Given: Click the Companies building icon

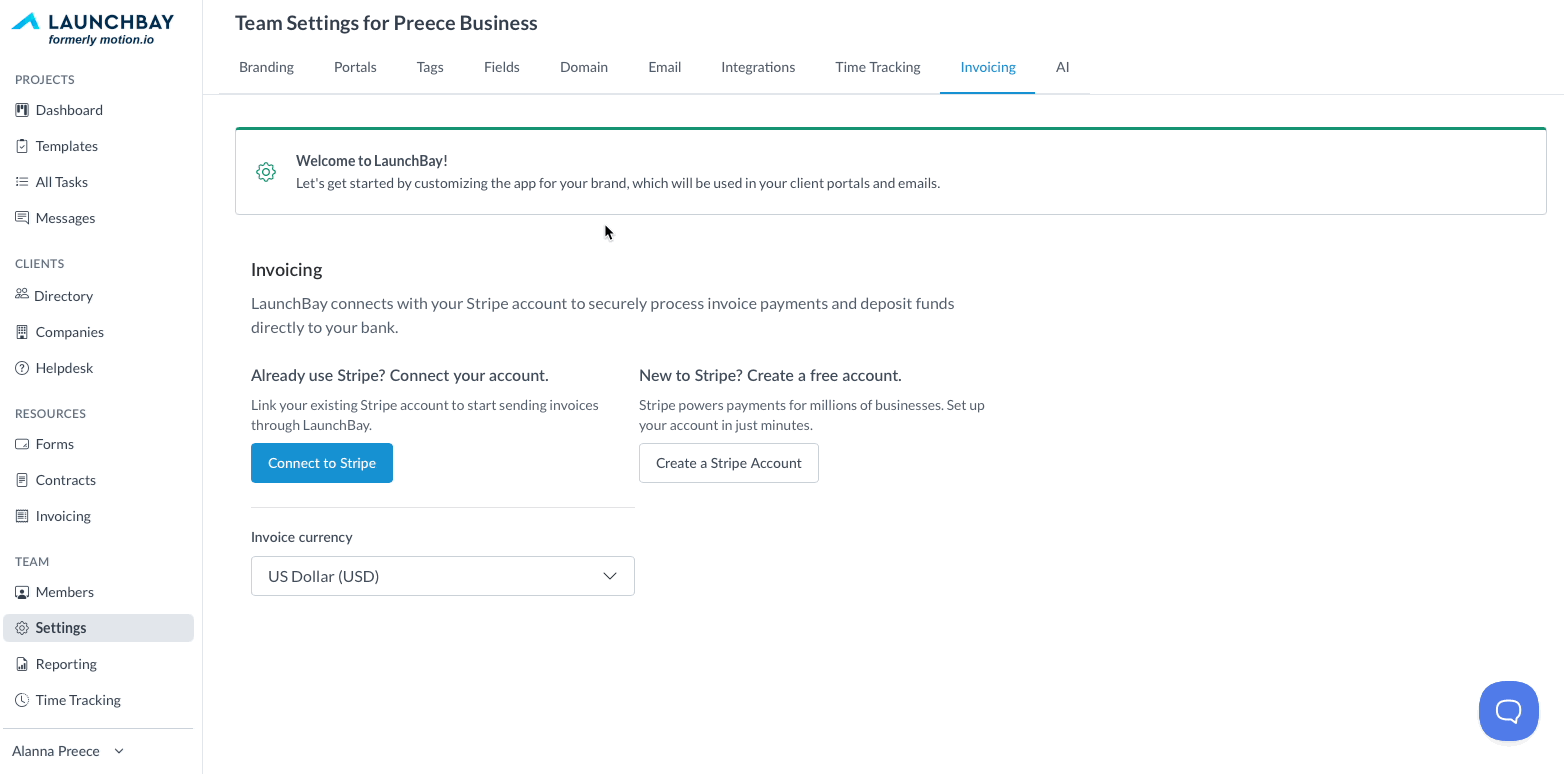Looking at the screenshot, I should [22, 332].
